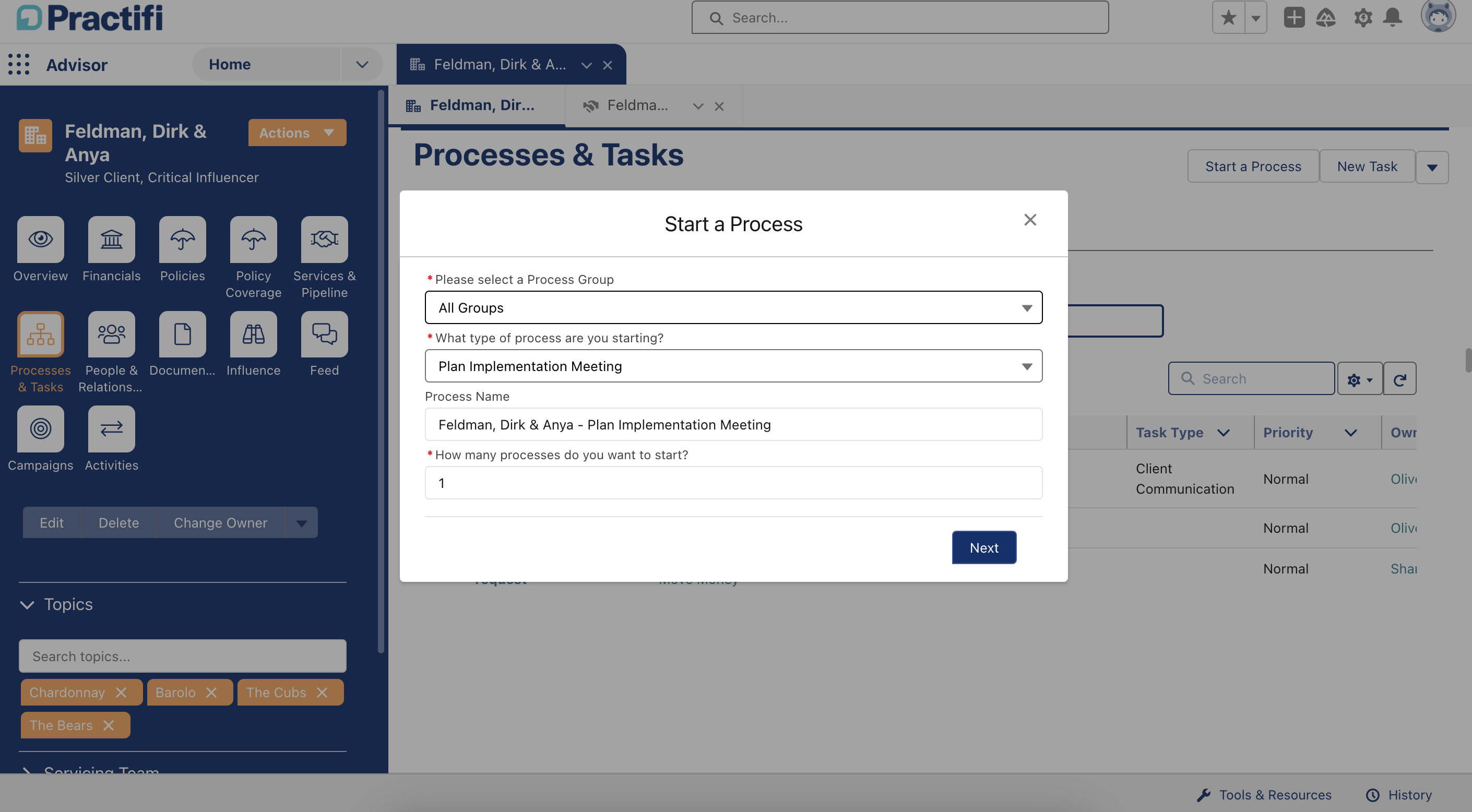The width and height of the screenshot is (1472, 812).
Task: Remove the Chardonnay topic
Action: click(x=121, y=692)
